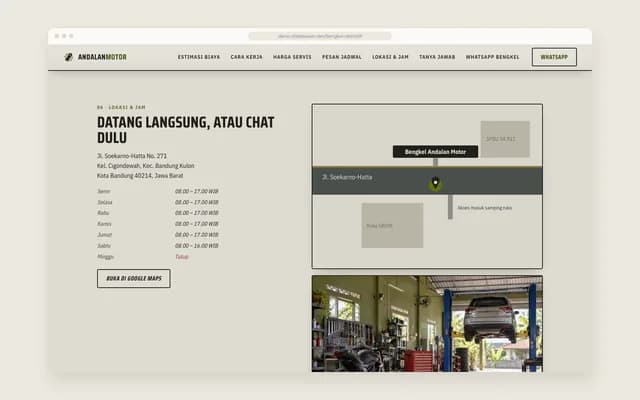This screenshot has width=640, height=400.
Task: Click address line Kel. Cigondewah, Kec. Bandung Kulon
Action: coord(146,166)
